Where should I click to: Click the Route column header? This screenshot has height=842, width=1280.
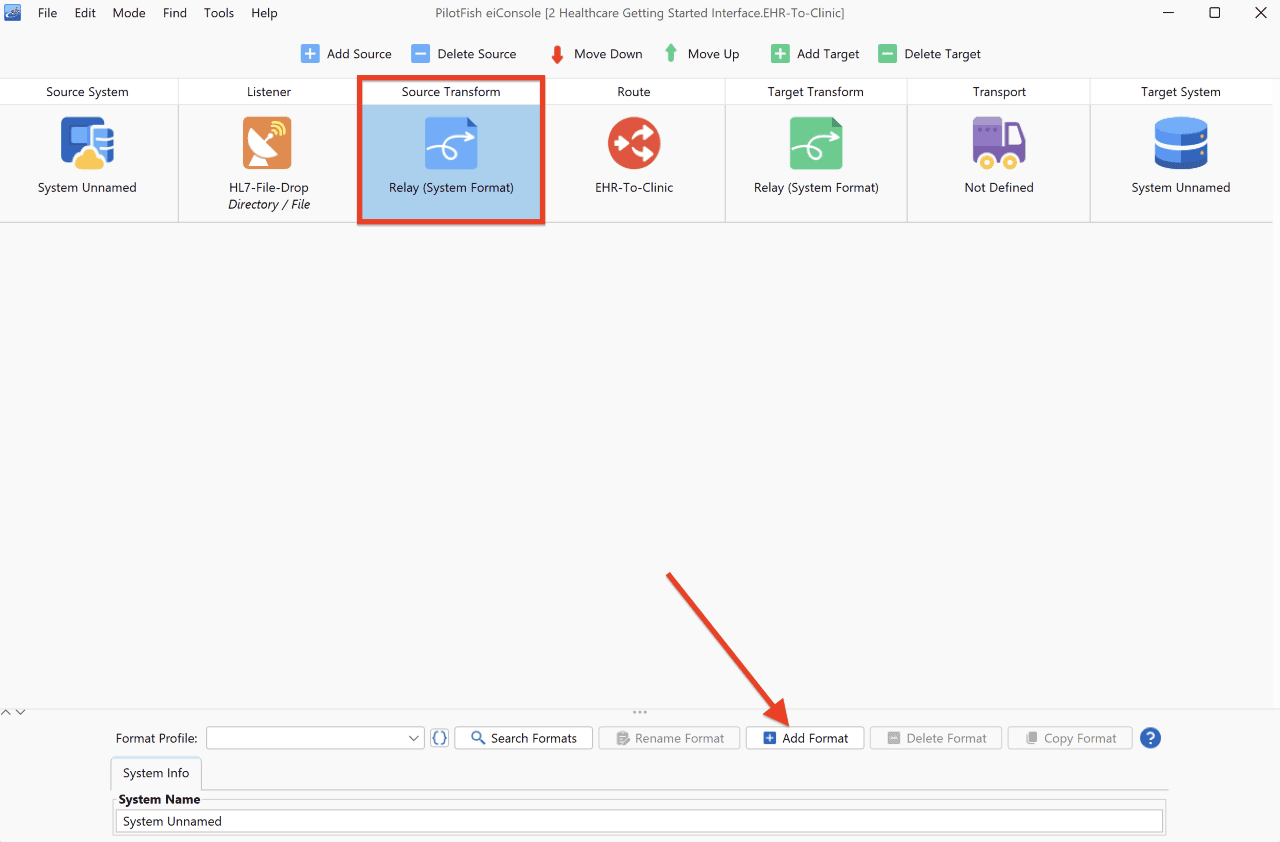click(634, 92)
